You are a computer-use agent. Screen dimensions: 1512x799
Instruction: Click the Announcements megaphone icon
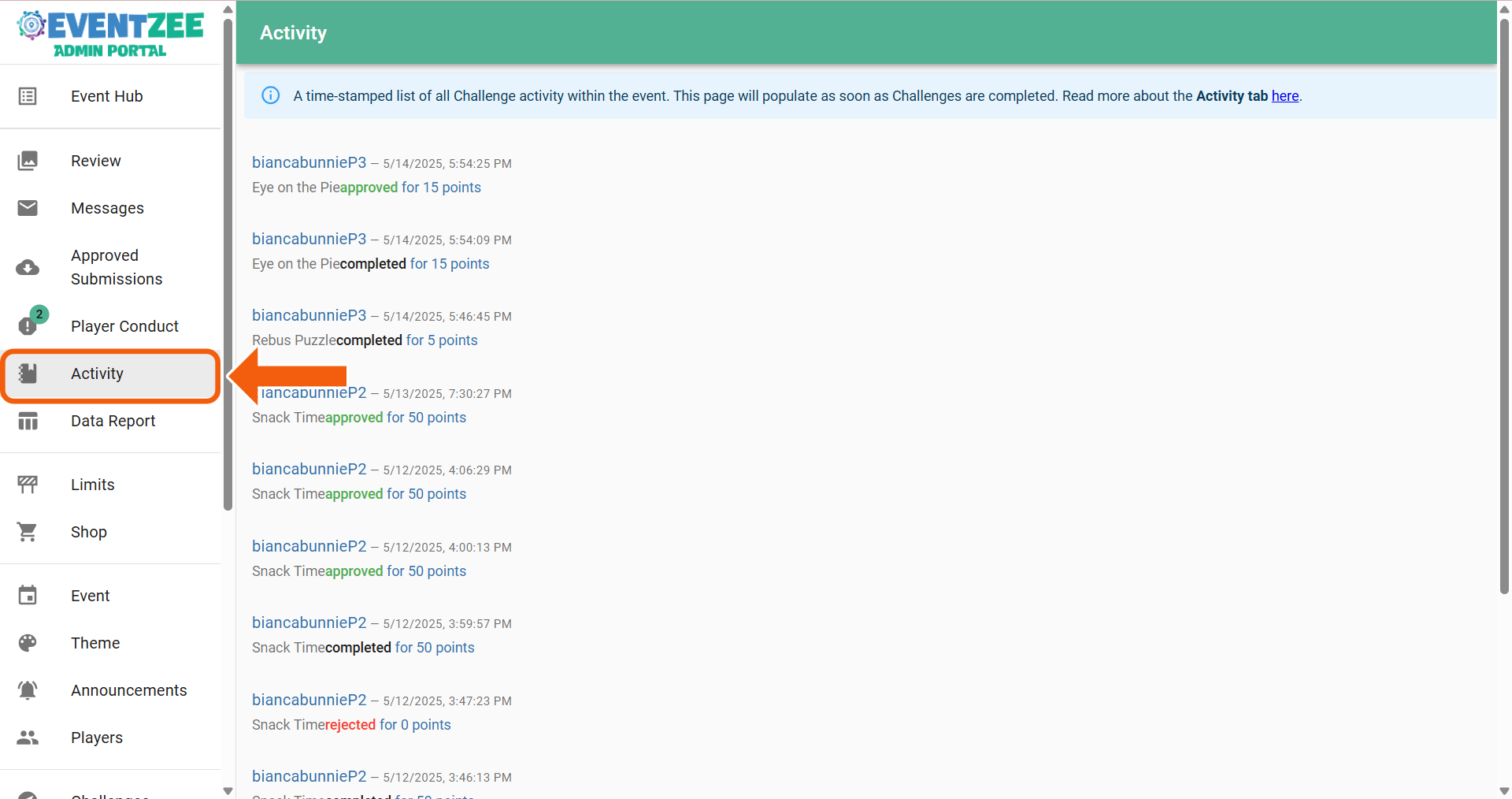pyautogui.click(x=28, y=690)
